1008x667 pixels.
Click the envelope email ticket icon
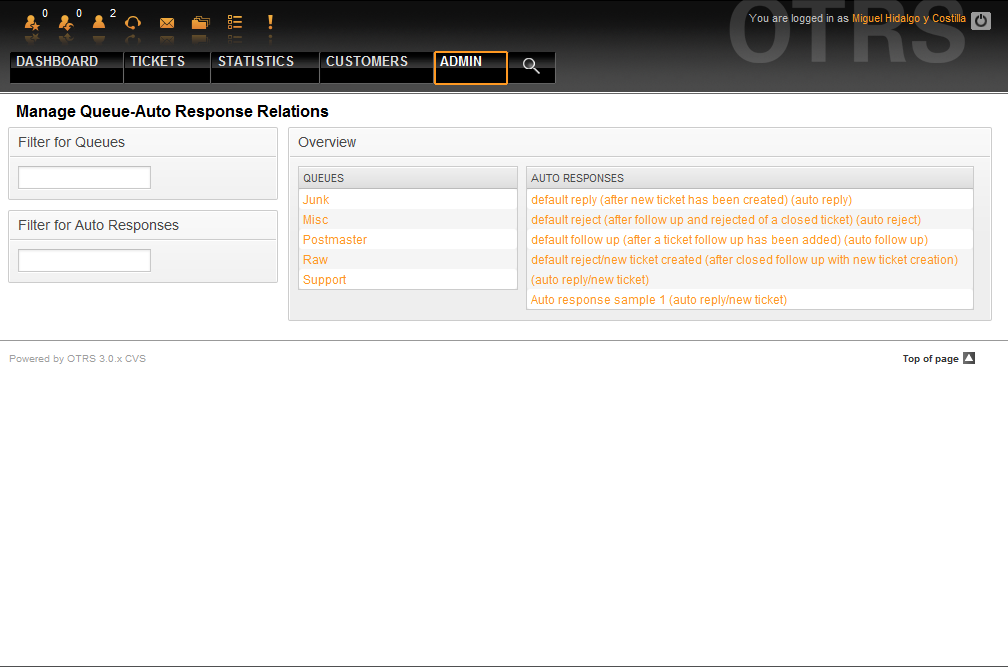click(x=167, y=22)
